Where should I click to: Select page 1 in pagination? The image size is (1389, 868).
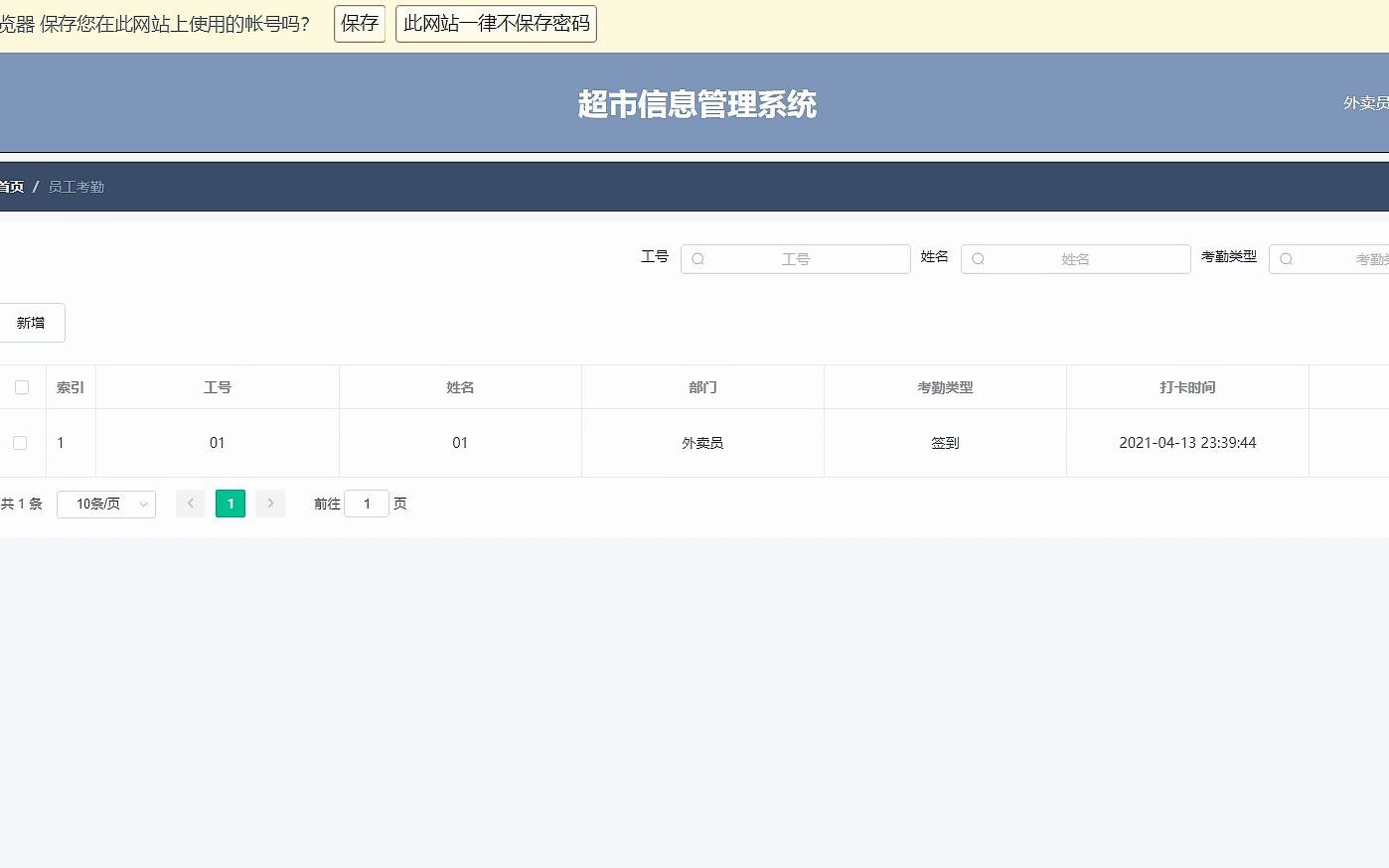231,504
